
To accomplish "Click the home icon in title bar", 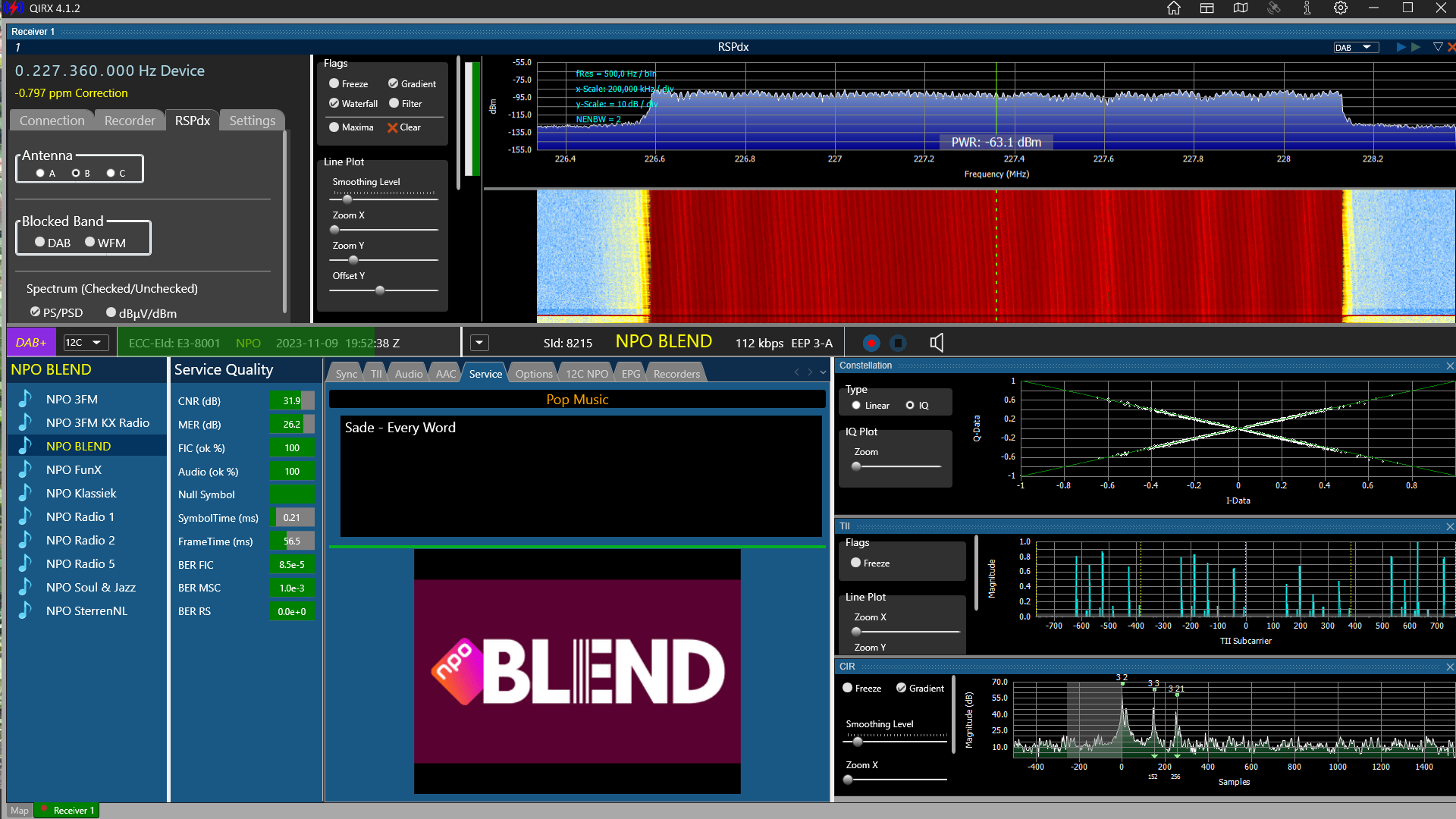I will [1173, 8].
